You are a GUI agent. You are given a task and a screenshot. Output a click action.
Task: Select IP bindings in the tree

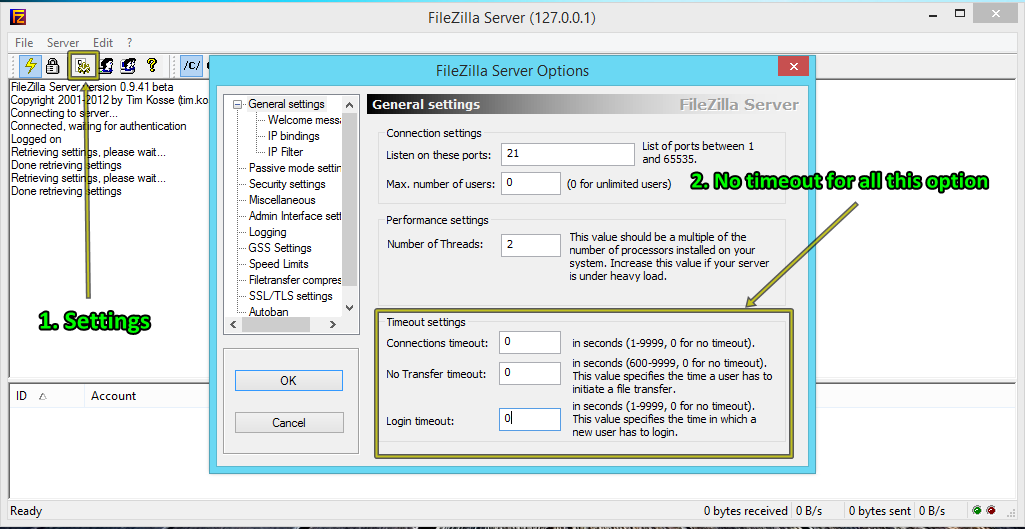(x=294, y=136)
